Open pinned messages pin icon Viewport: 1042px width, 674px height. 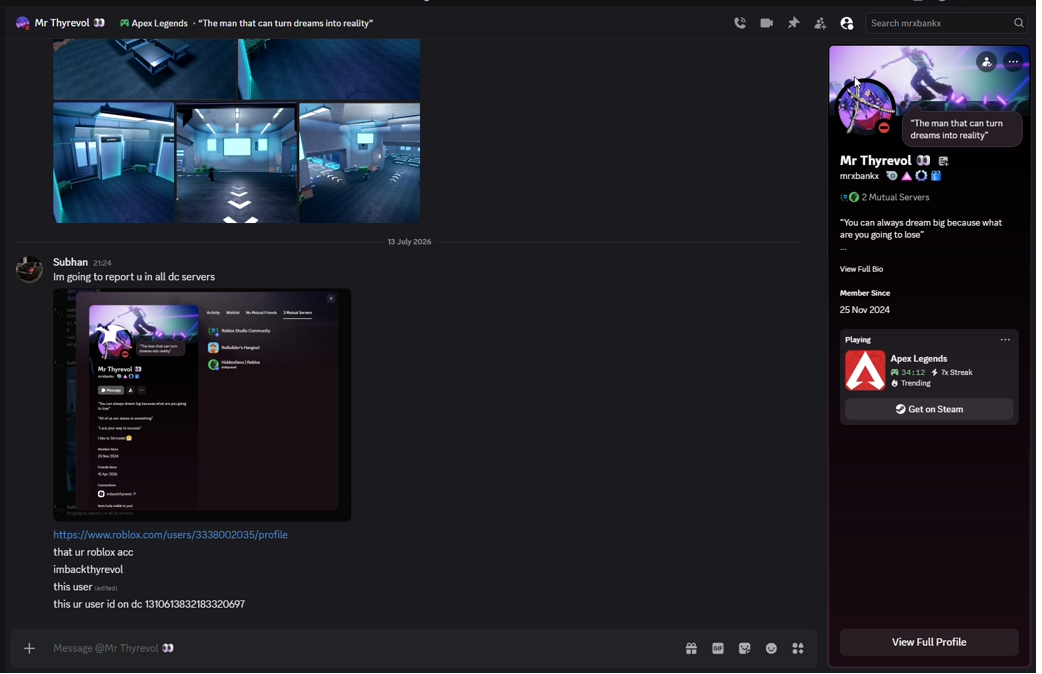pos(793,23)
